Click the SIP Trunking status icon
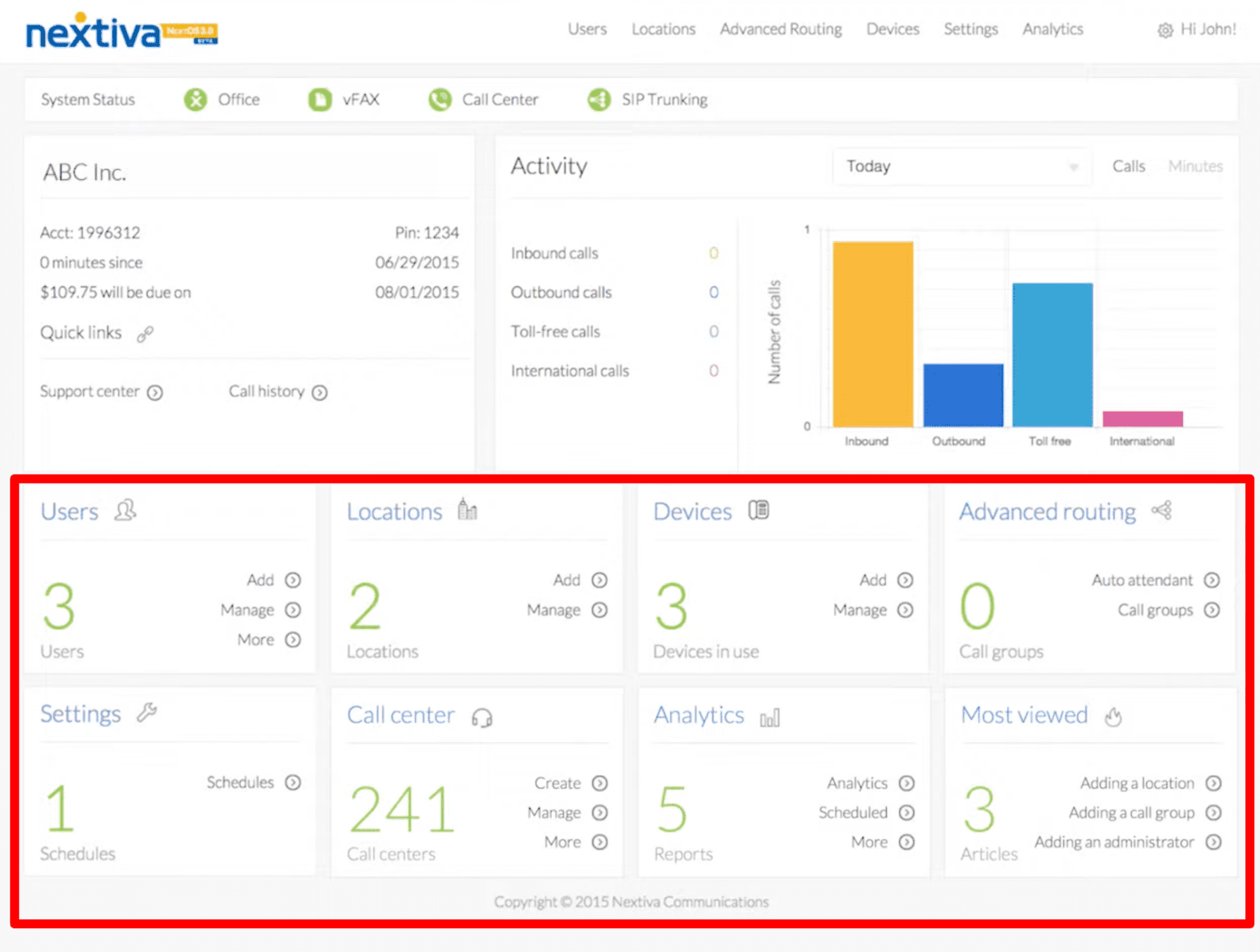Screen dimensions: 1260x952 pos(599,100)
